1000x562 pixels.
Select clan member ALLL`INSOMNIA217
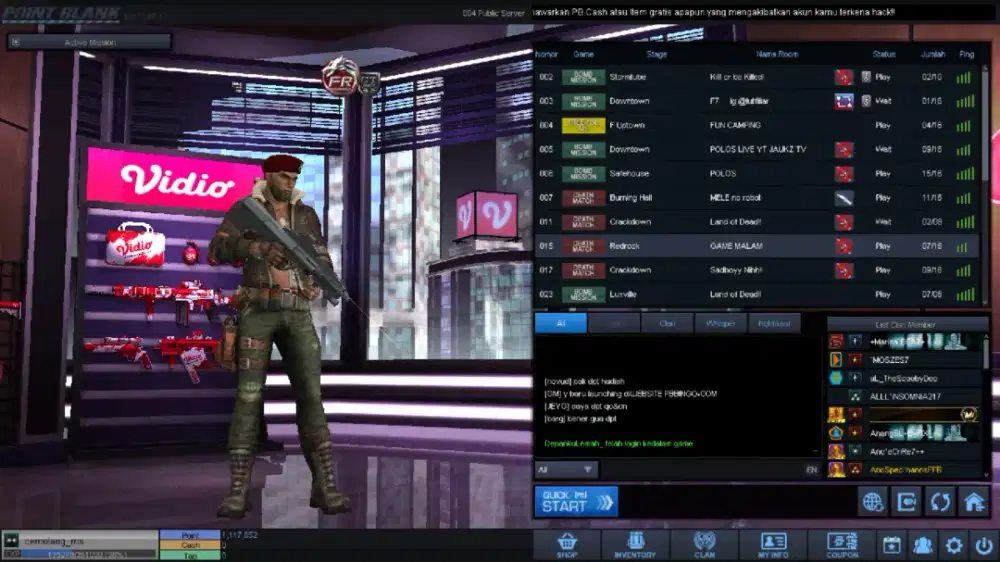tap(905, 397)
